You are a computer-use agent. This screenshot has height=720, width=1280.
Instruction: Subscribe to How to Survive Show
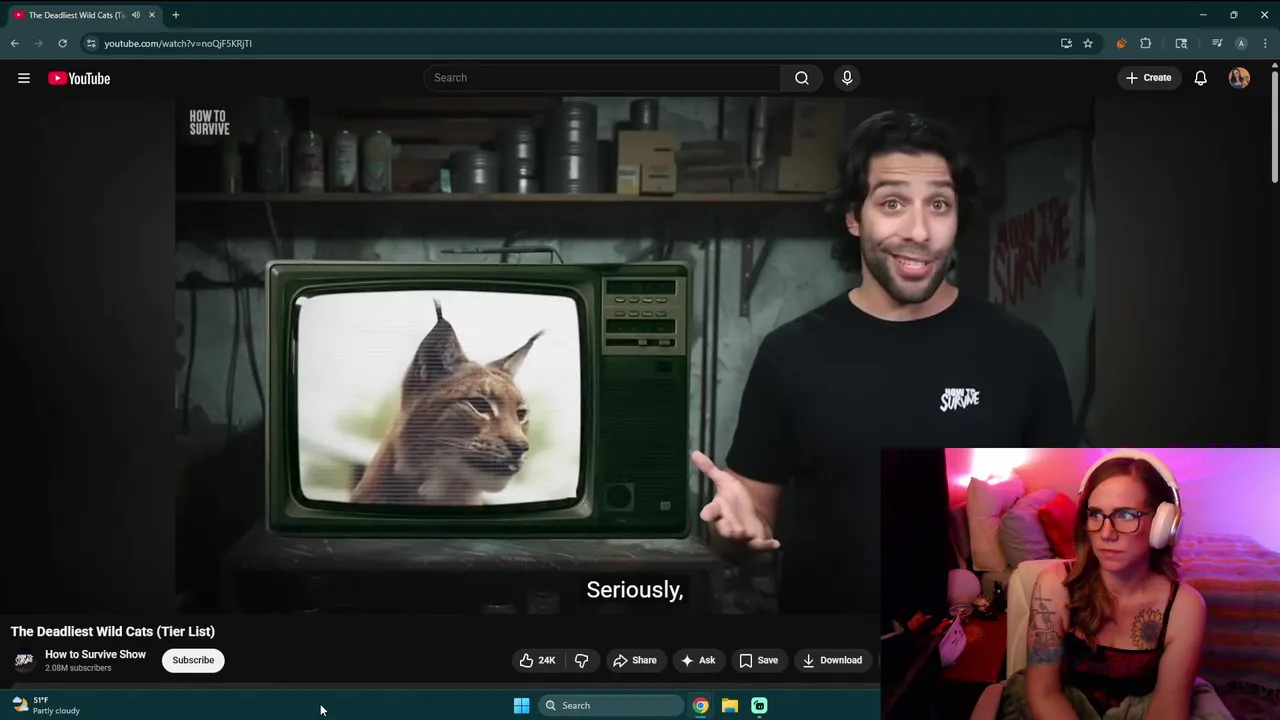[193, 660]
